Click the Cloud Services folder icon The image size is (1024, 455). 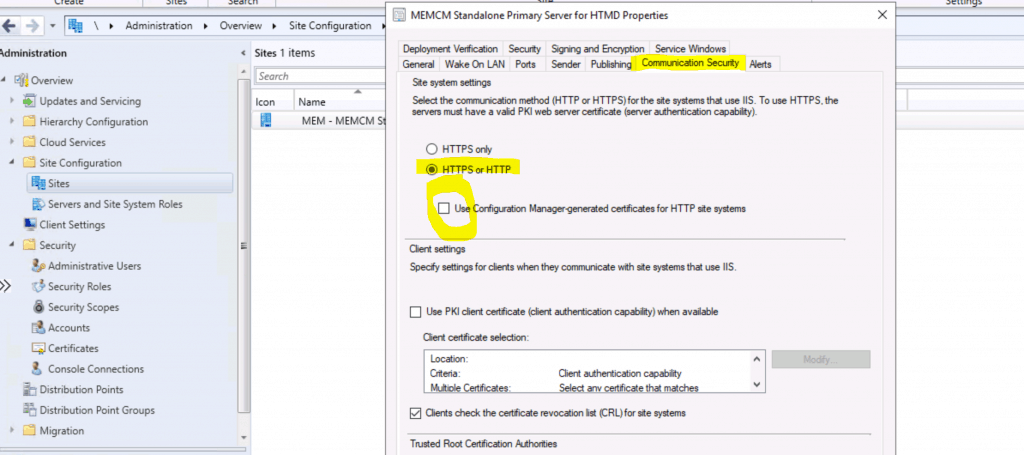pos(29,142)
